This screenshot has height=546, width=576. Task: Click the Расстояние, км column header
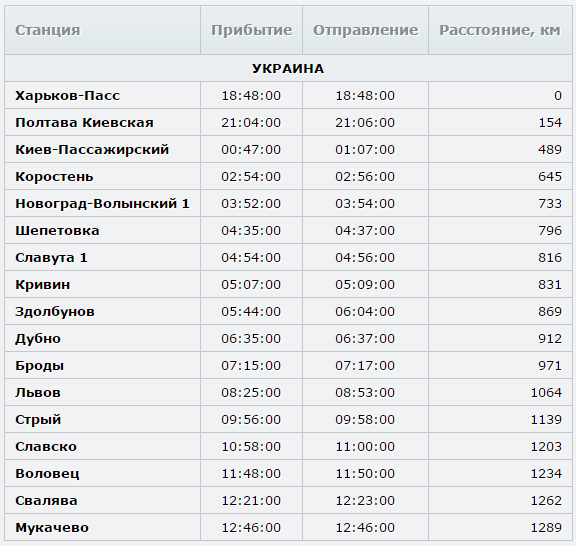tap(500, 30)
